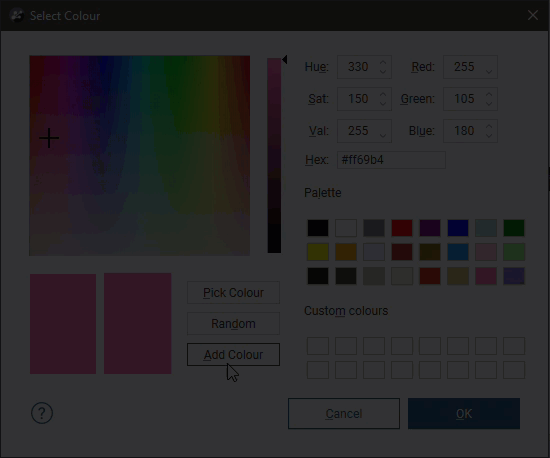Decrease the Blue value with down arrow
The height and width of the screenshot is (458, 550).
pyautogui.click(x=489, y=135)
